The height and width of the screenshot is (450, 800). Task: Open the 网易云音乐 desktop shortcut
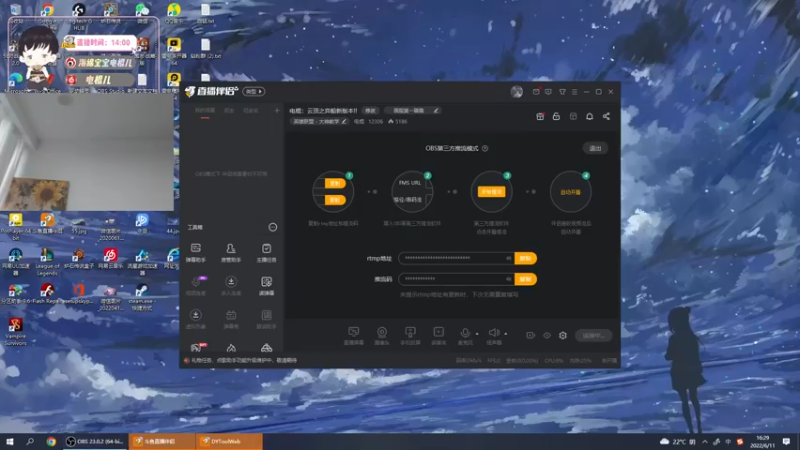(x=111, y=258)
